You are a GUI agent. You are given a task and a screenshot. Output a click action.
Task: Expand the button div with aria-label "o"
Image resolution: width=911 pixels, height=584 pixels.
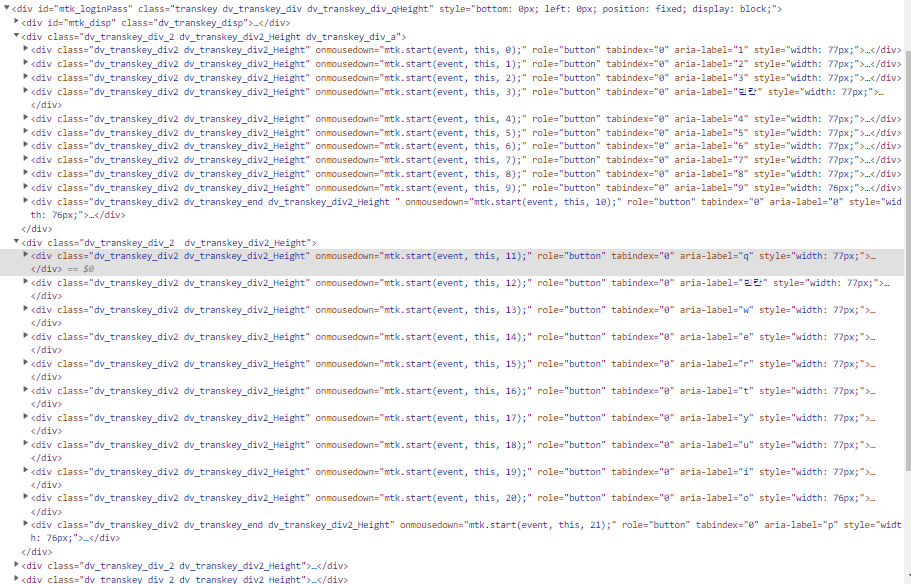pyautogui.click(x=26, y=497)
